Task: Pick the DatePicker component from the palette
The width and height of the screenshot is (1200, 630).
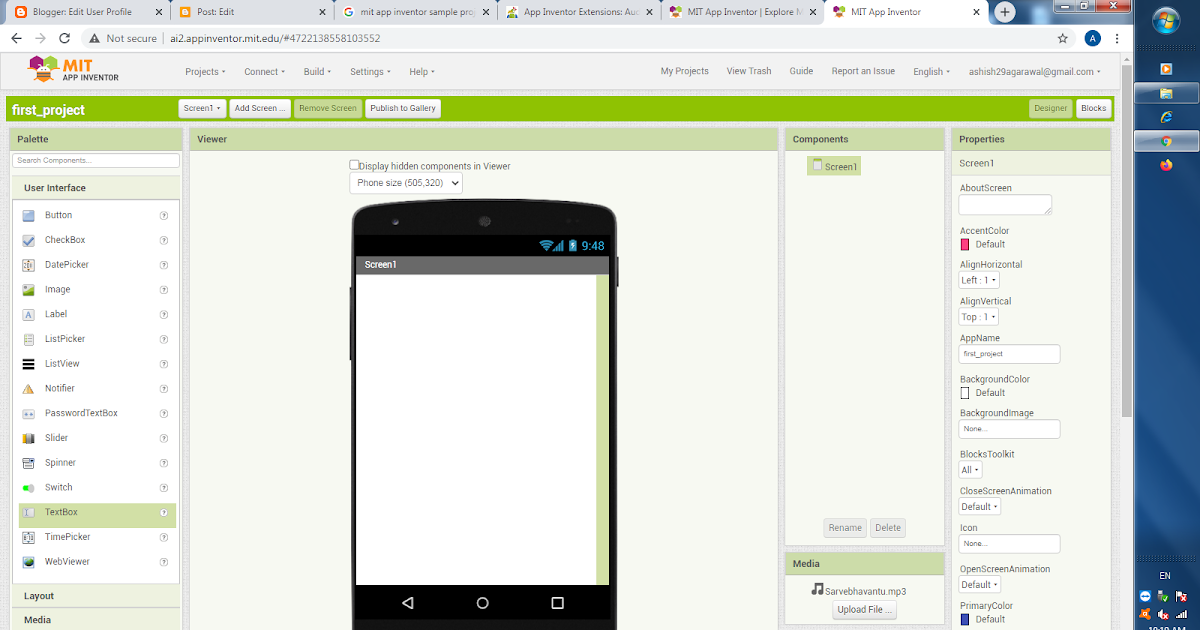Action: pos(66,264)
